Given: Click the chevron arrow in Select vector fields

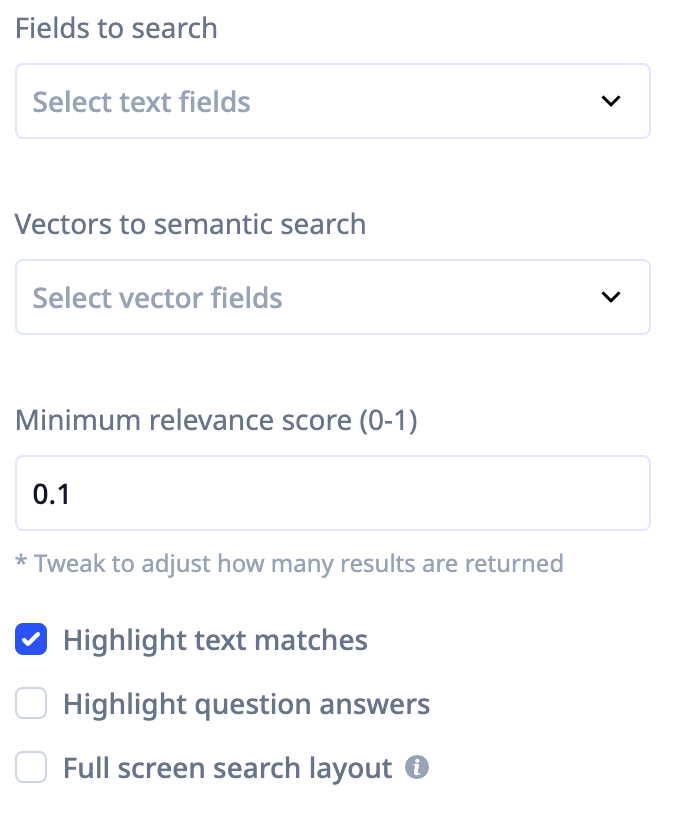Looking at the screenshot, I should click(x=611, y=297).
